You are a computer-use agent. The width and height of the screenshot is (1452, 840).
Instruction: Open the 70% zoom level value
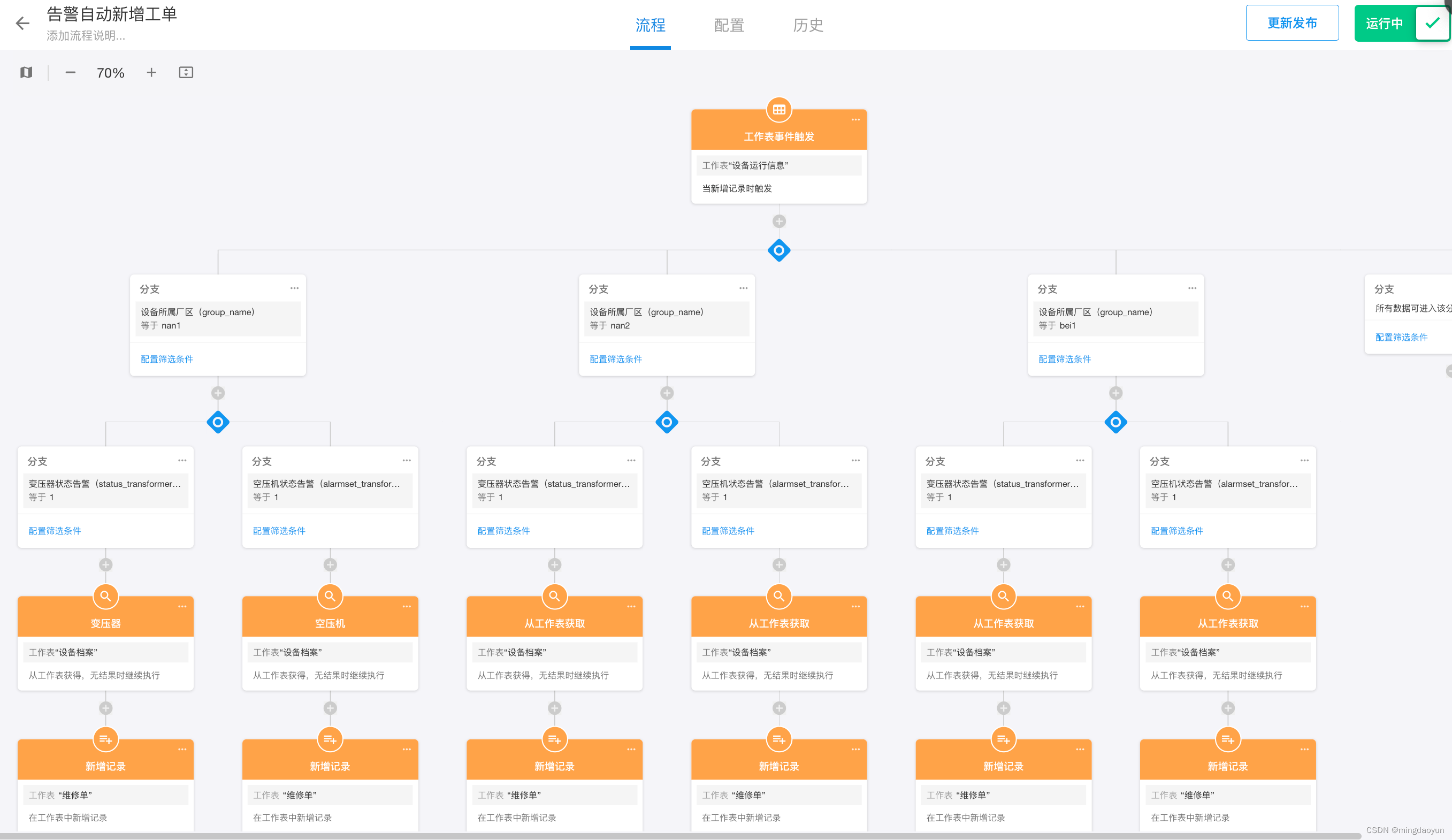click(x=111, y=73)
